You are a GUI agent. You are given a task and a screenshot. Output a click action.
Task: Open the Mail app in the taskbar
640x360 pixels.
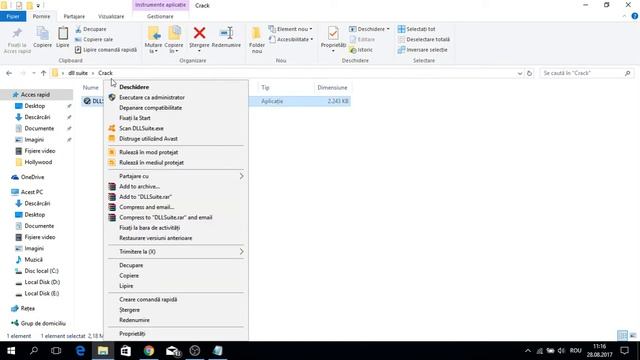pos(173,351)
